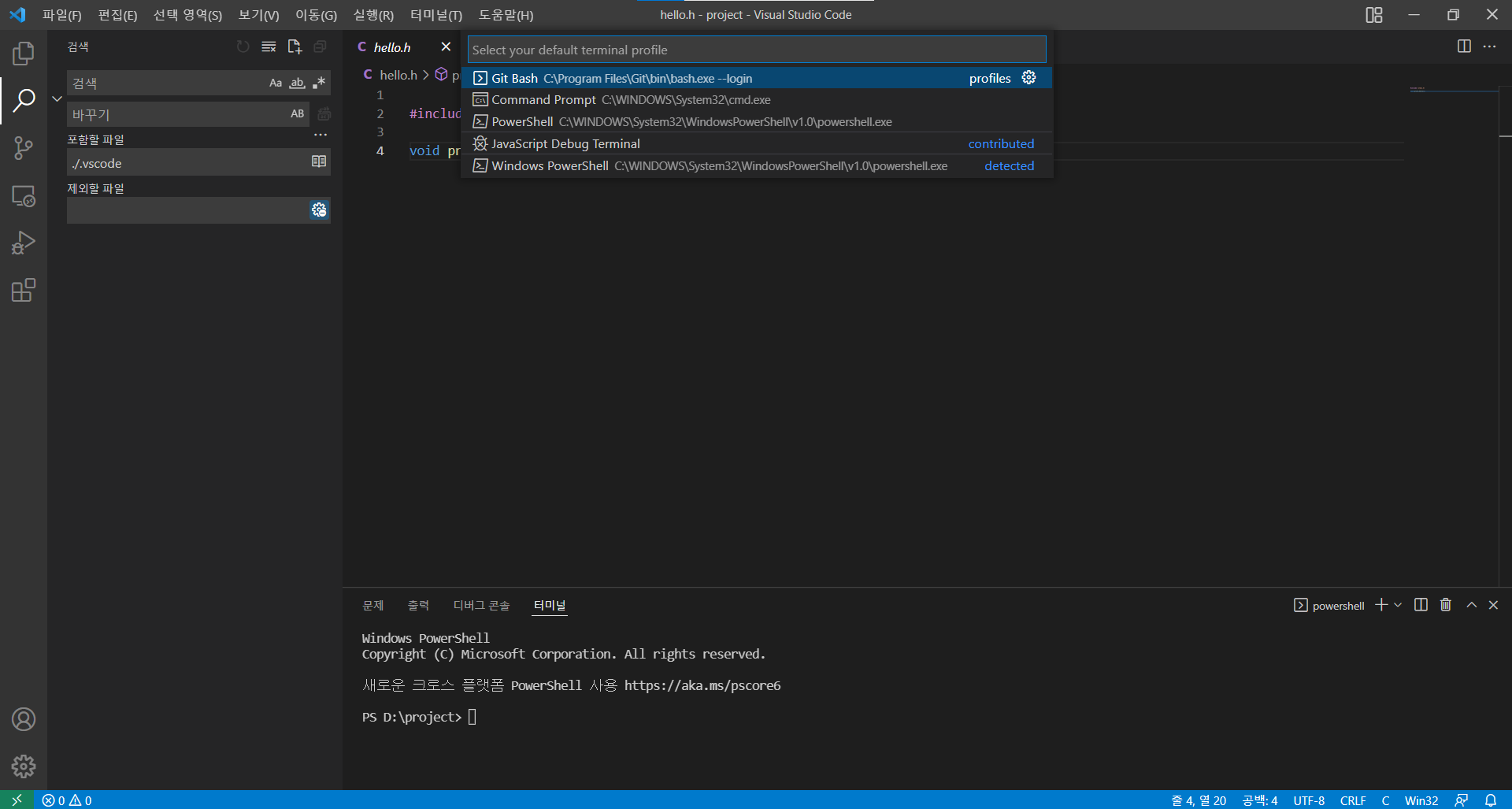Viewport: 1512px width, 809px height.
Task: Toggle Match Whole Word in search
Action: pos(297,83)
